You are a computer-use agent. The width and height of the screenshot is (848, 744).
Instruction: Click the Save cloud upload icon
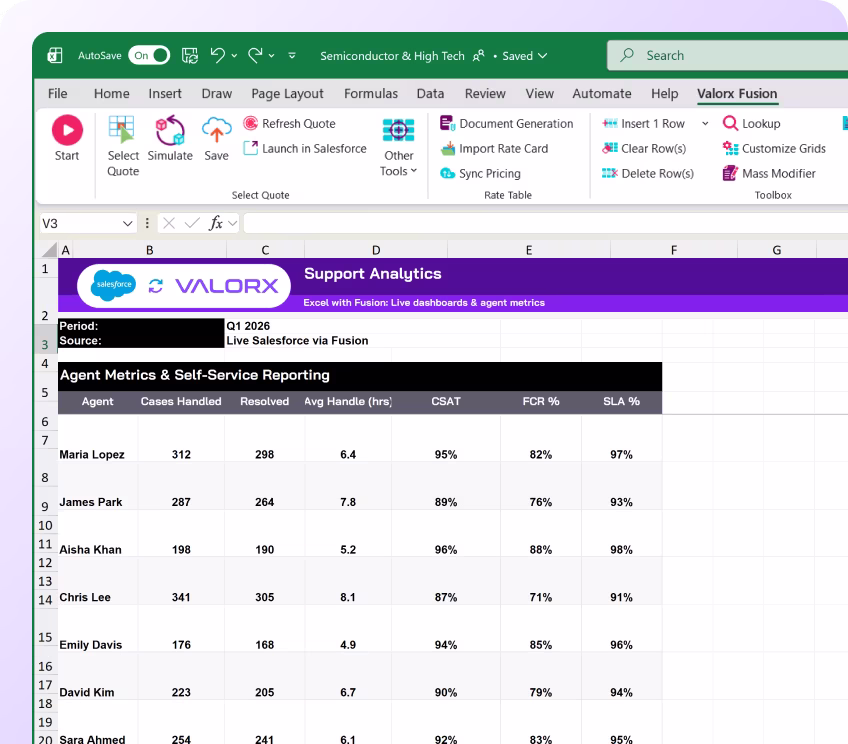coord(216,130)
